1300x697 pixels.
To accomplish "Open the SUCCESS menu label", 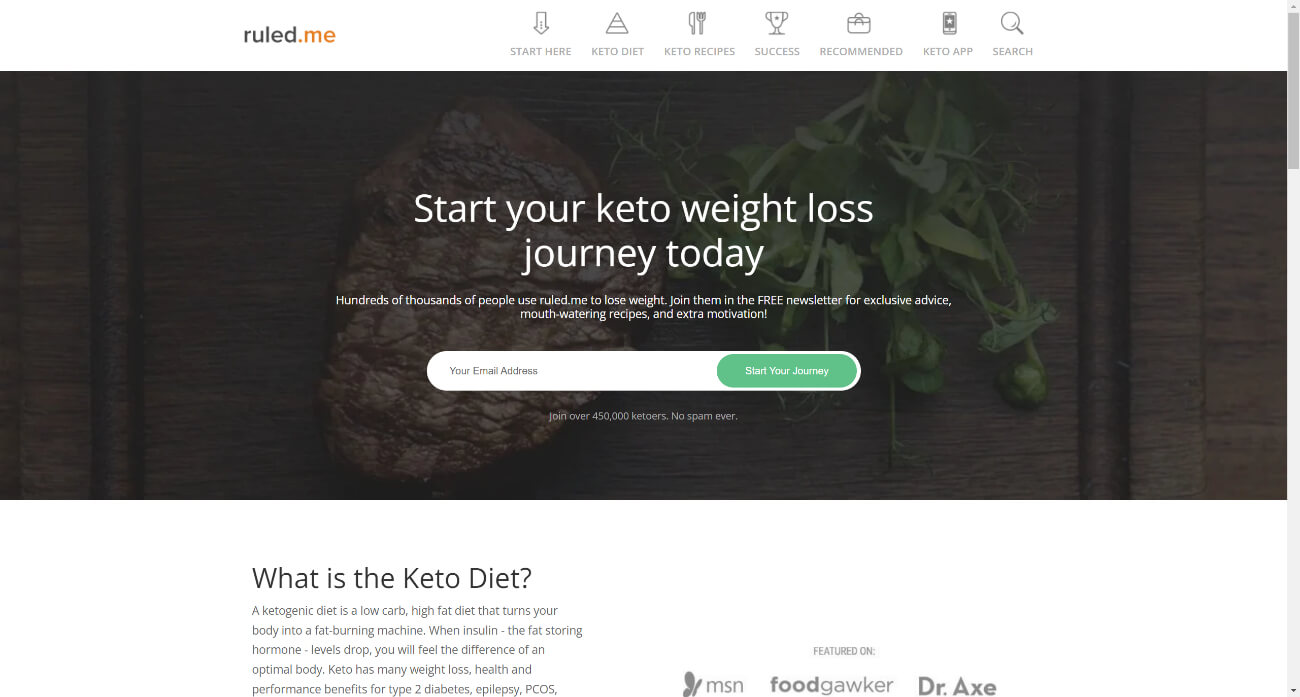I will click(x=777, y=52).
